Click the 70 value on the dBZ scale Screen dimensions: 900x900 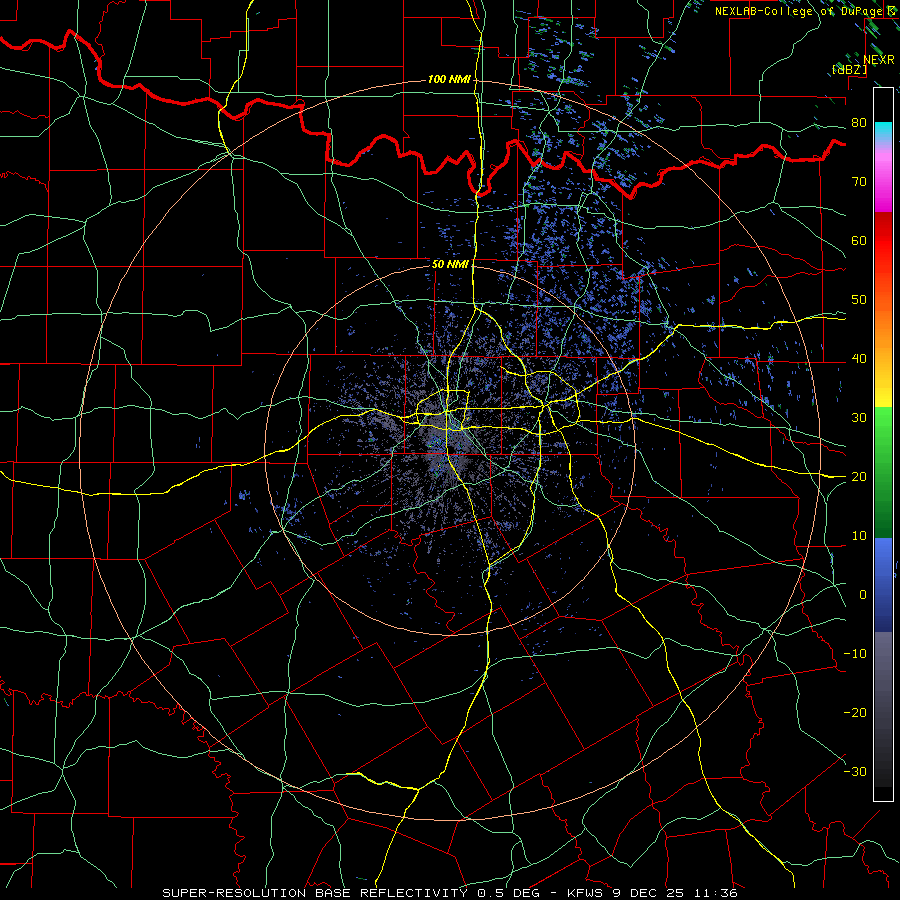click(859, 182)
